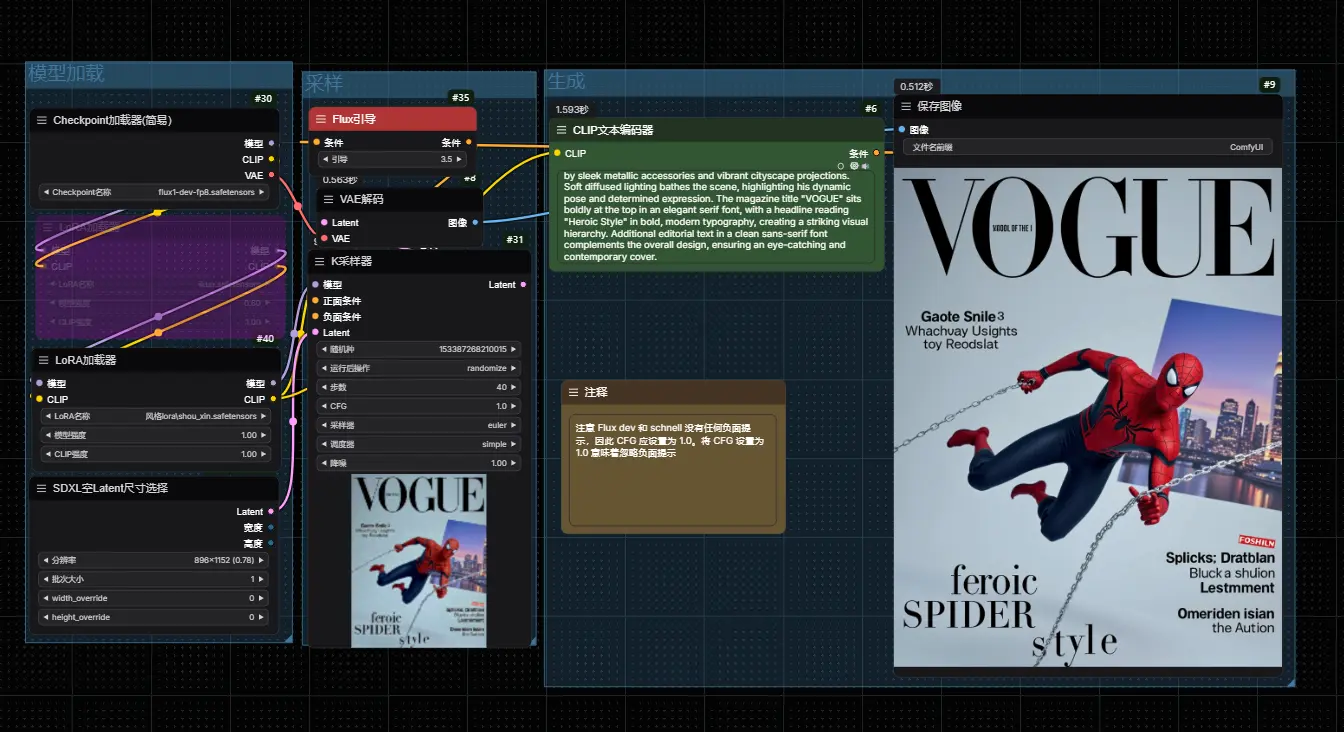Viewport: 1344px width, 732px height.
Task: Click the 文件名前缀 ComfyUI field
Action: 1088,147
